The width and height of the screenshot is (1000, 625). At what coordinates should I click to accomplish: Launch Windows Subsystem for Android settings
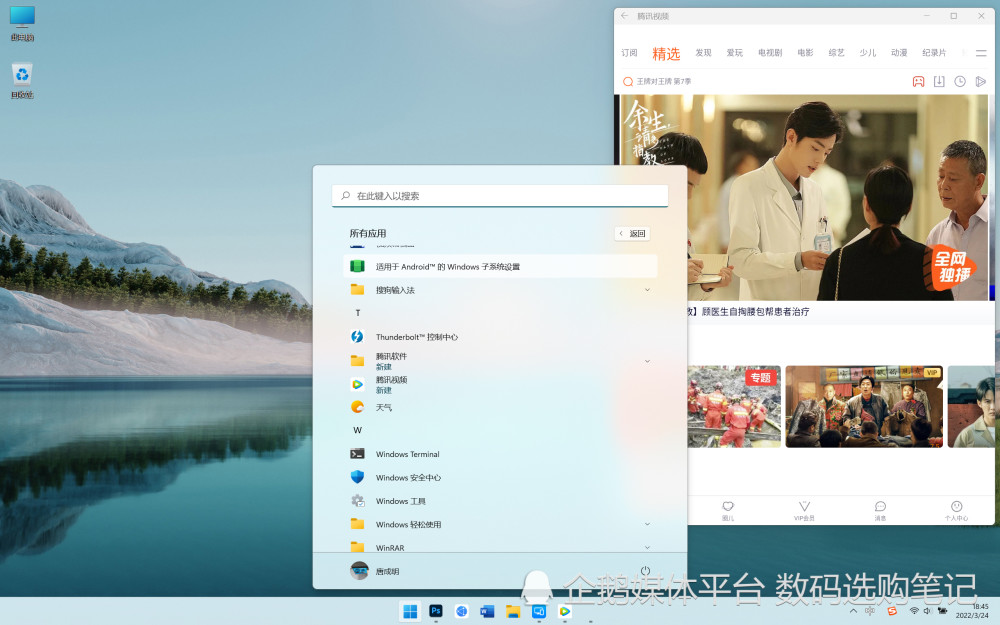pos(500,267)
